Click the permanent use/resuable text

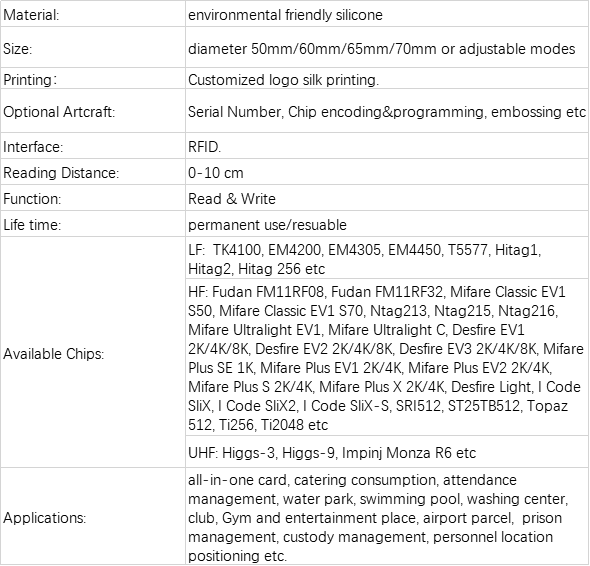pos(267,225)
